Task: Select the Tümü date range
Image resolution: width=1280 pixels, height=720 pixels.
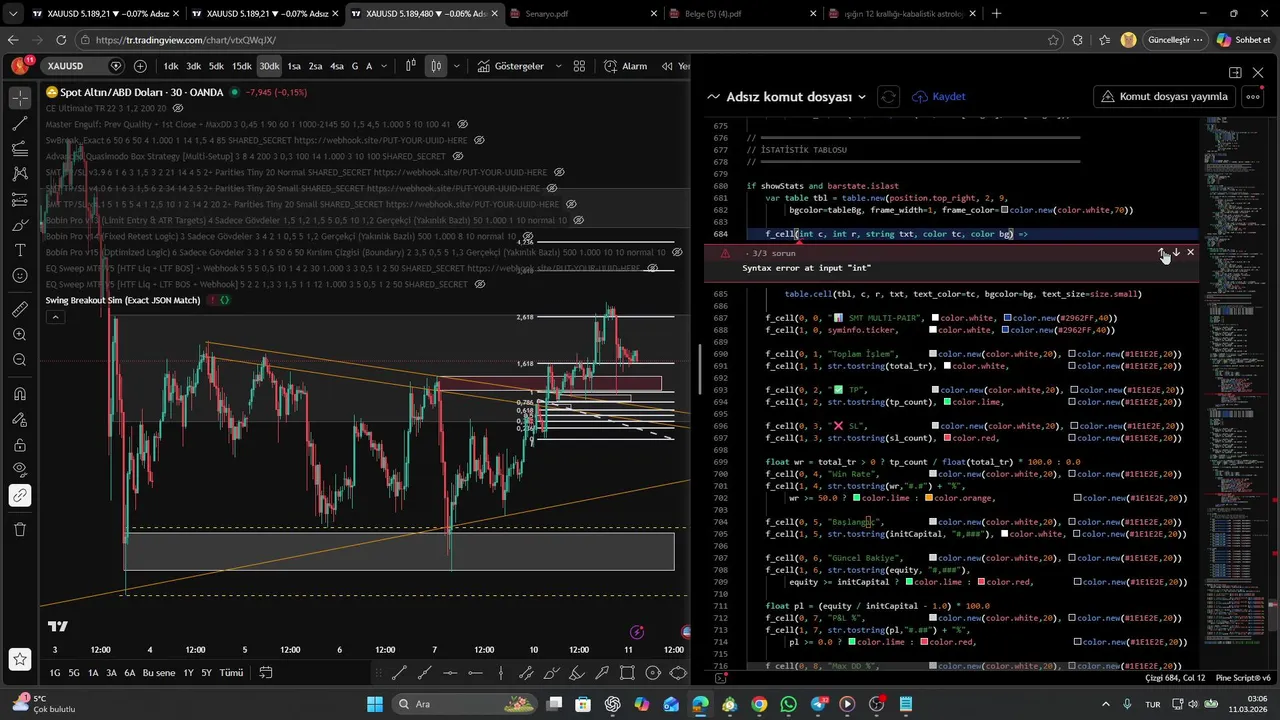Action: point(231,673)
